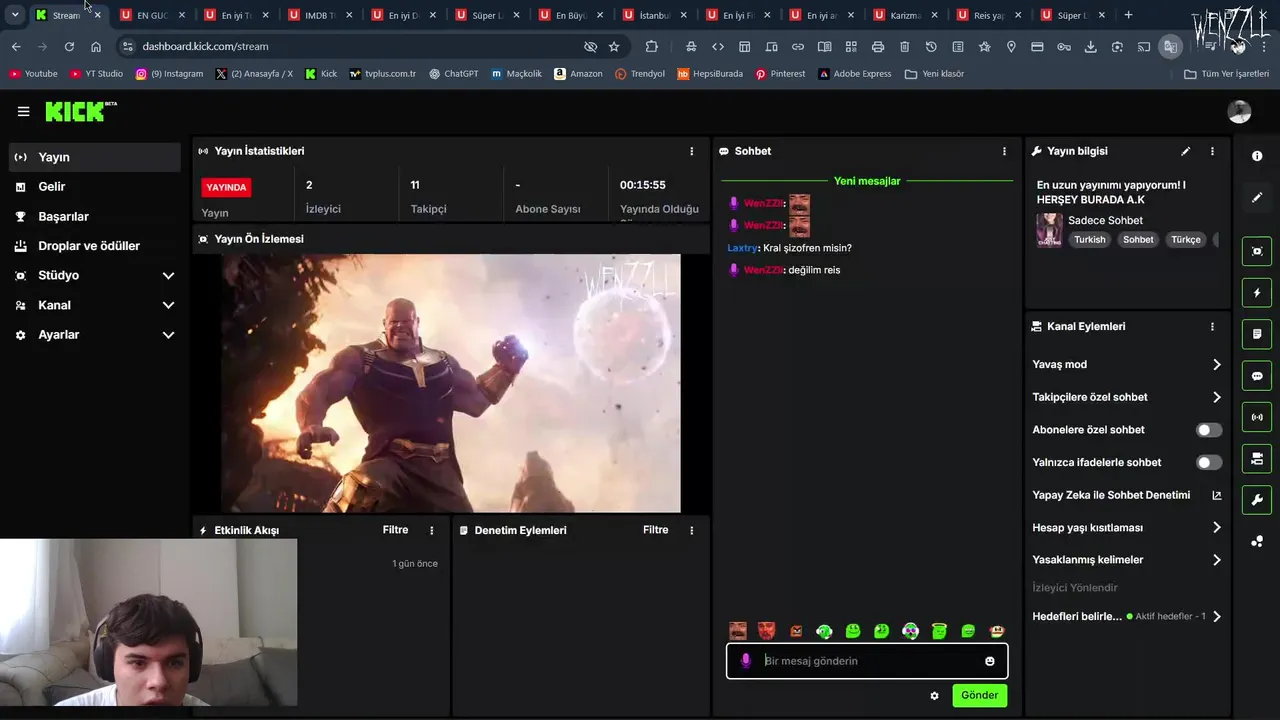Click the Chrome address bar URL

coord(205,46)
